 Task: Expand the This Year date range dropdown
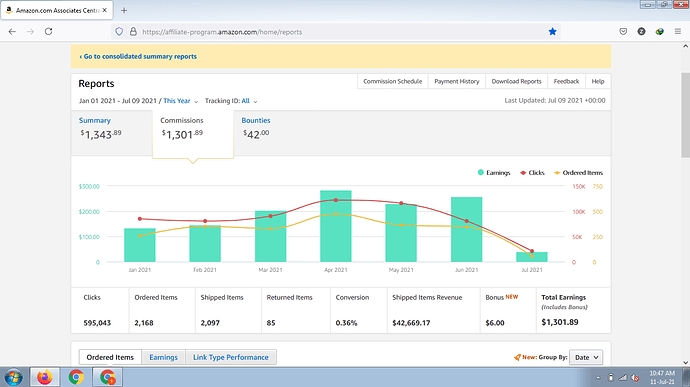click(x=180, y=101)
